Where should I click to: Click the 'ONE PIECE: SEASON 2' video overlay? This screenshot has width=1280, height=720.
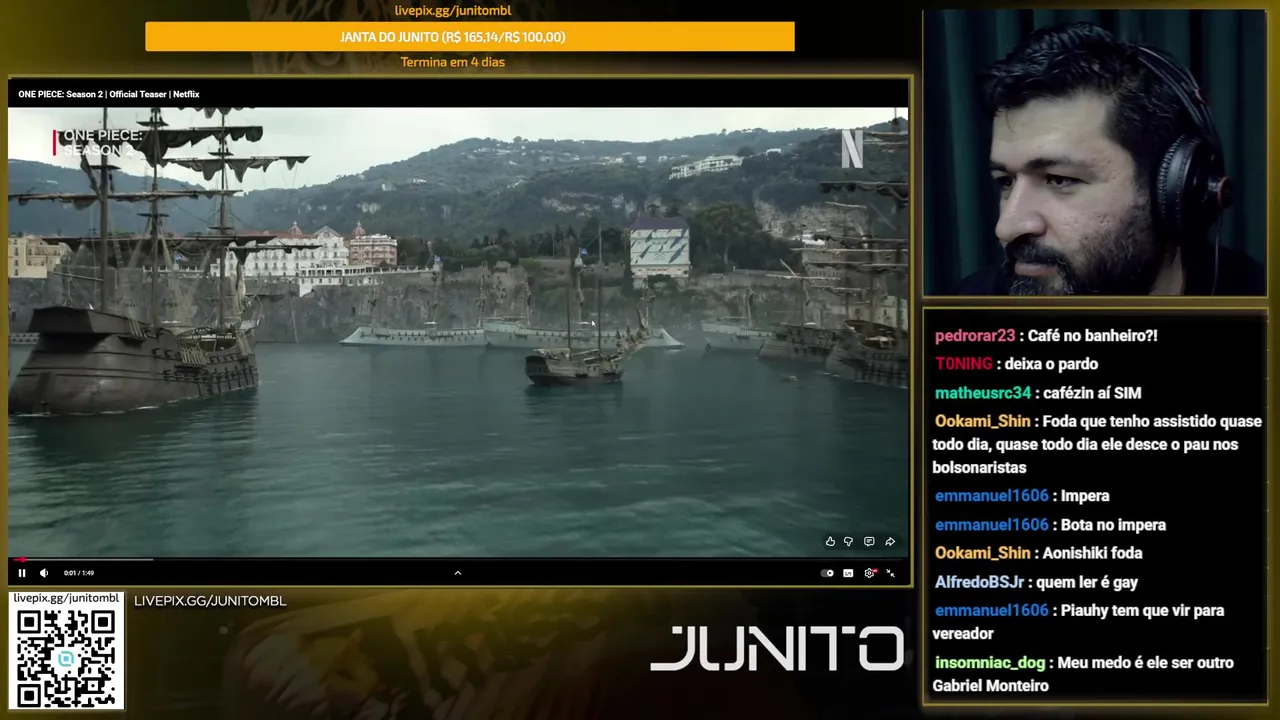98,143
